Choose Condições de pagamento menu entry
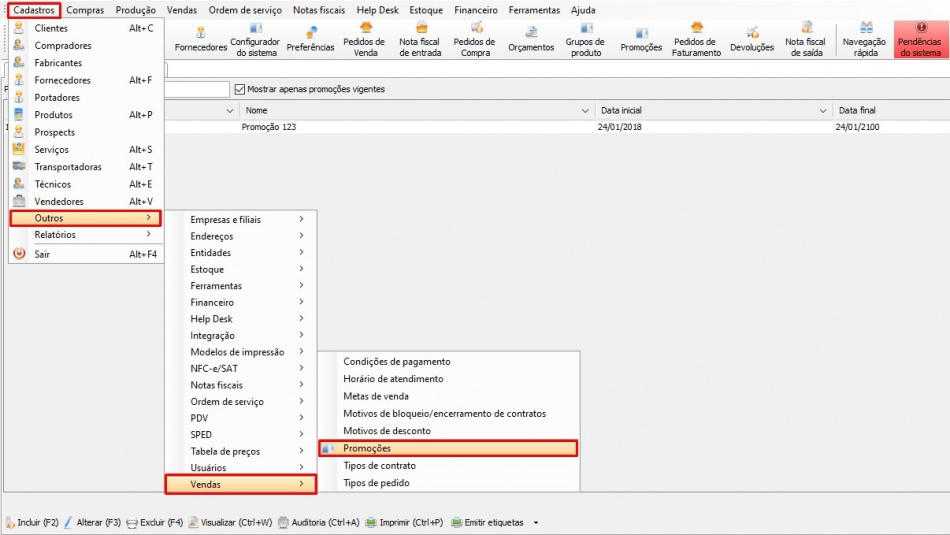950x535 pixels. coord(397,362)
